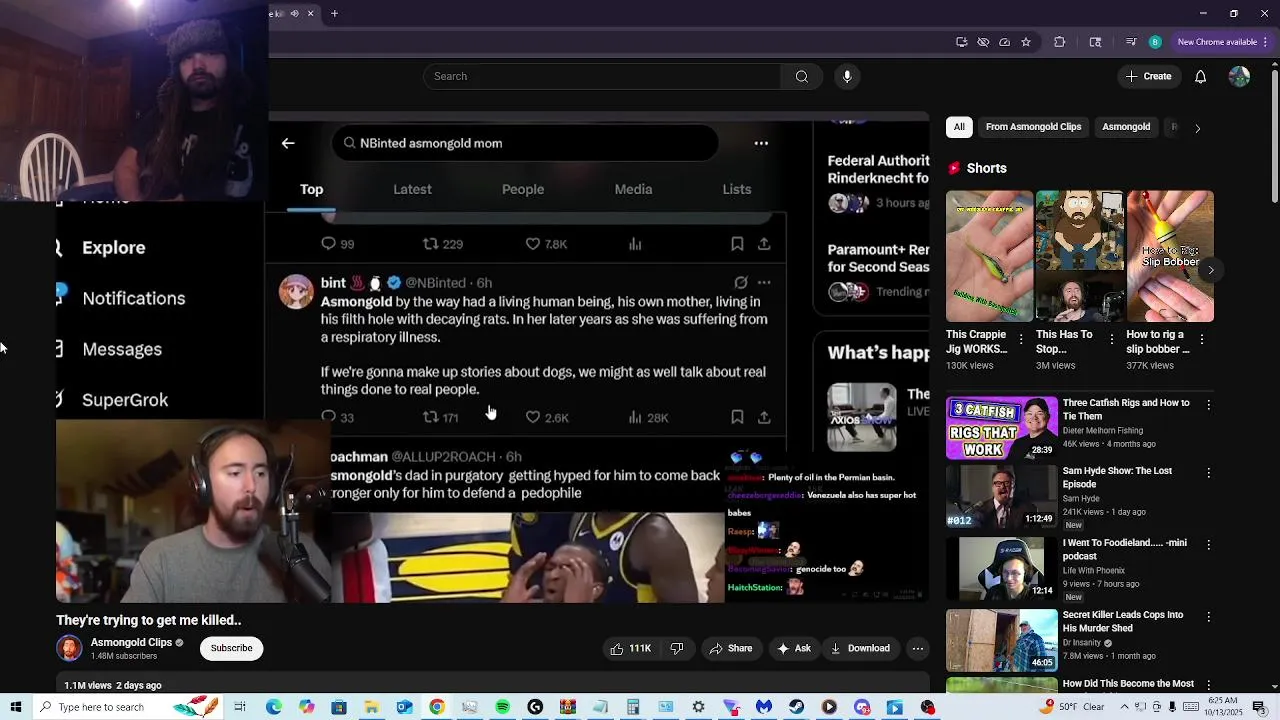Viewport: 1280px width, 720px height.
Task: Open Sam Hyde Show: The Lost Episode
Action: point(1117,477)
